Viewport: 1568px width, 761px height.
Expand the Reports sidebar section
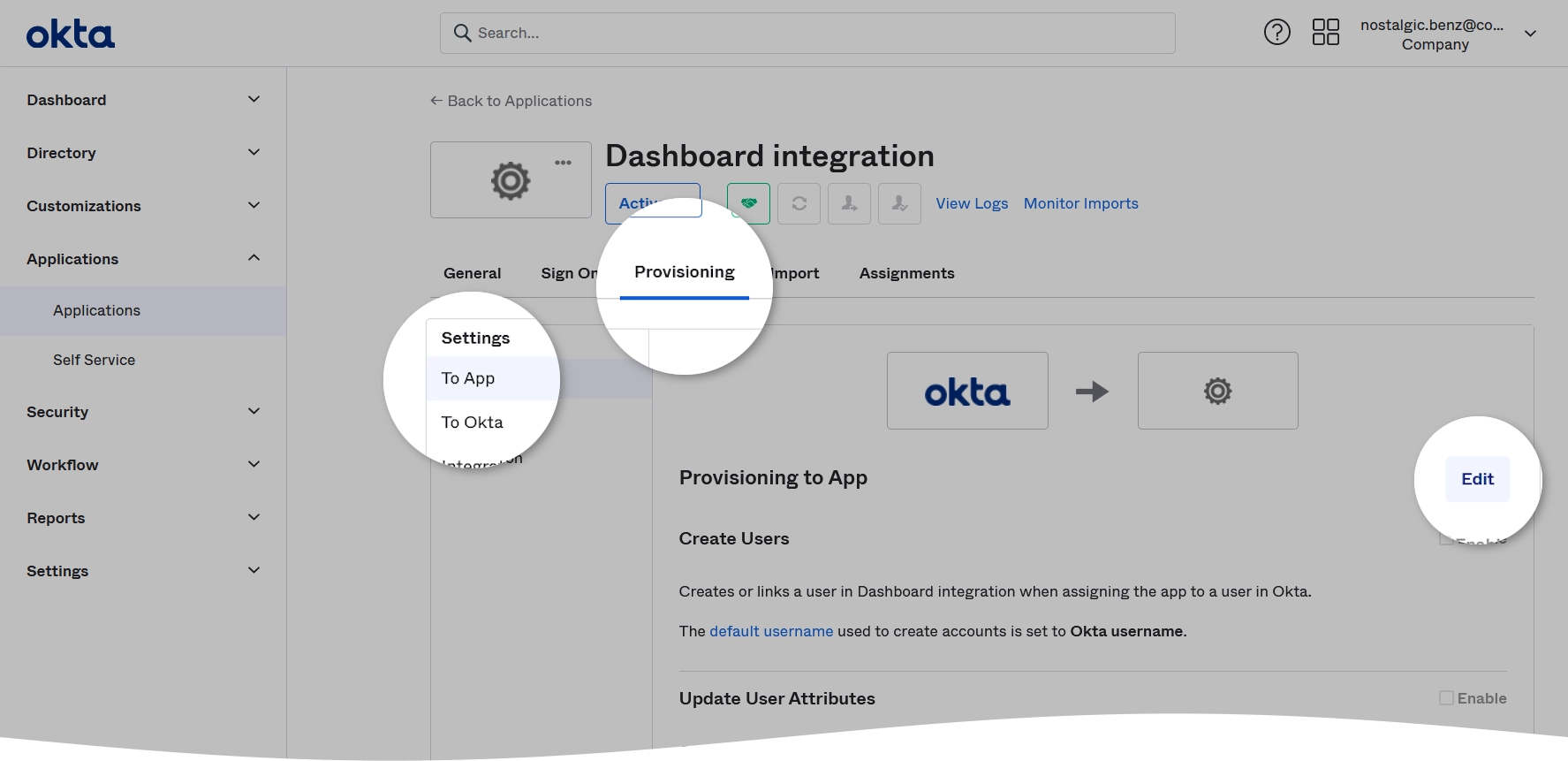[x=143, y=518]
